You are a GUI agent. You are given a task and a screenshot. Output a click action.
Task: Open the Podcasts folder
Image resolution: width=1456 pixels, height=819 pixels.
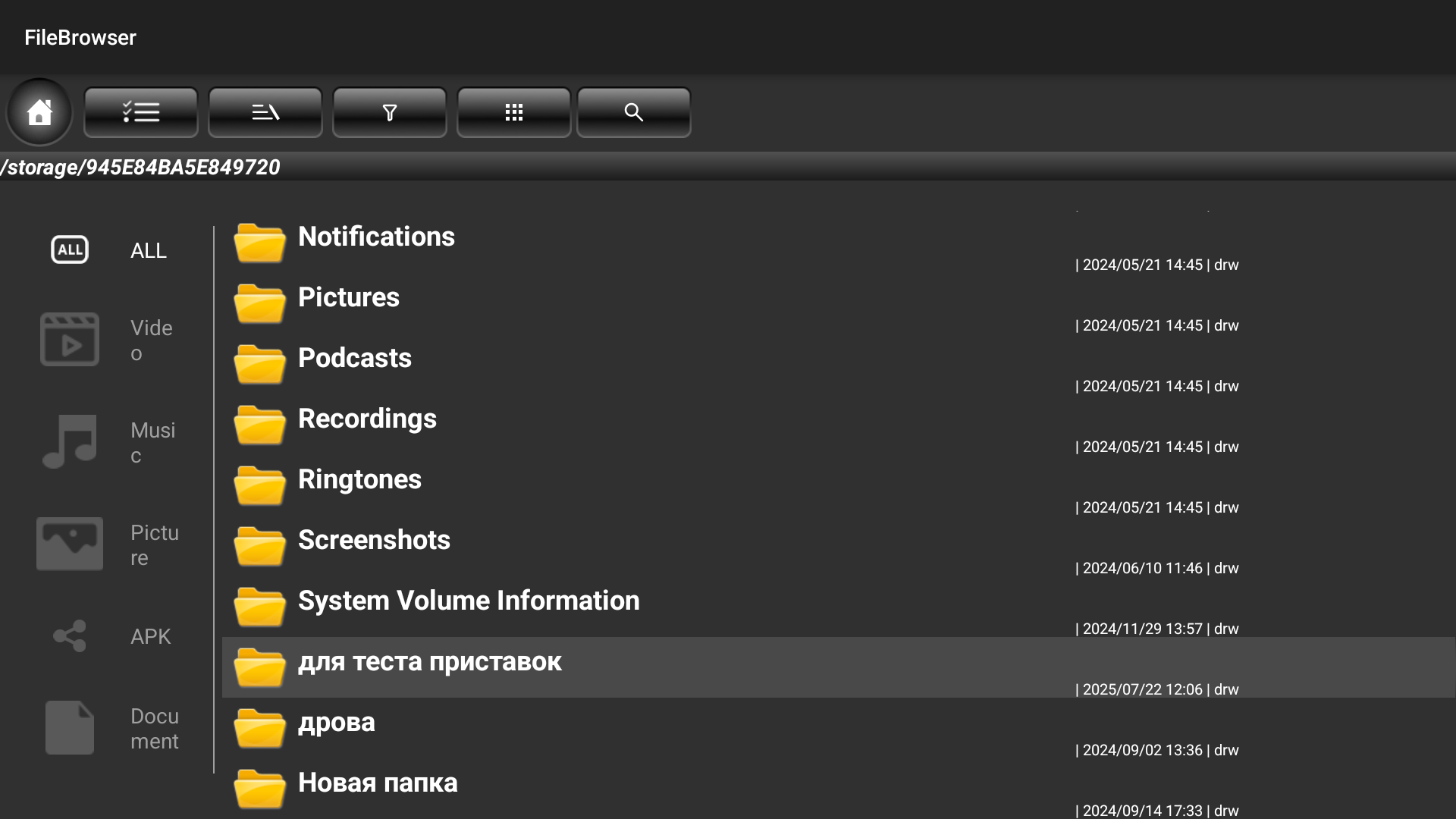[354, 359]
